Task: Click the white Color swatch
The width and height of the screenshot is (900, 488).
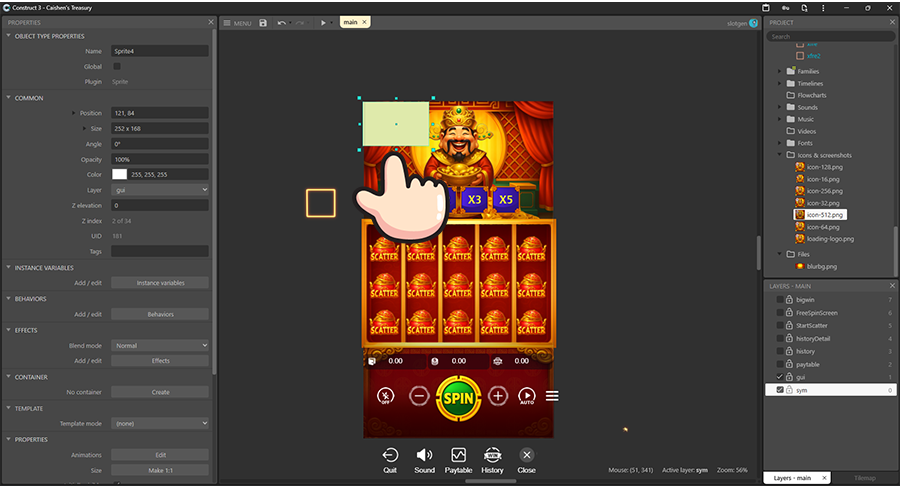Action: coord(119,175)
